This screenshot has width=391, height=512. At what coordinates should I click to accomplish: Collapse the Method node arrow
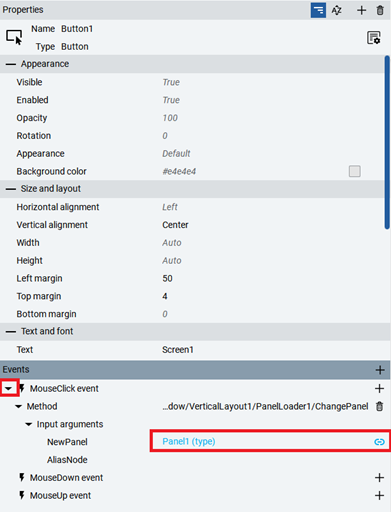[19, 406]
